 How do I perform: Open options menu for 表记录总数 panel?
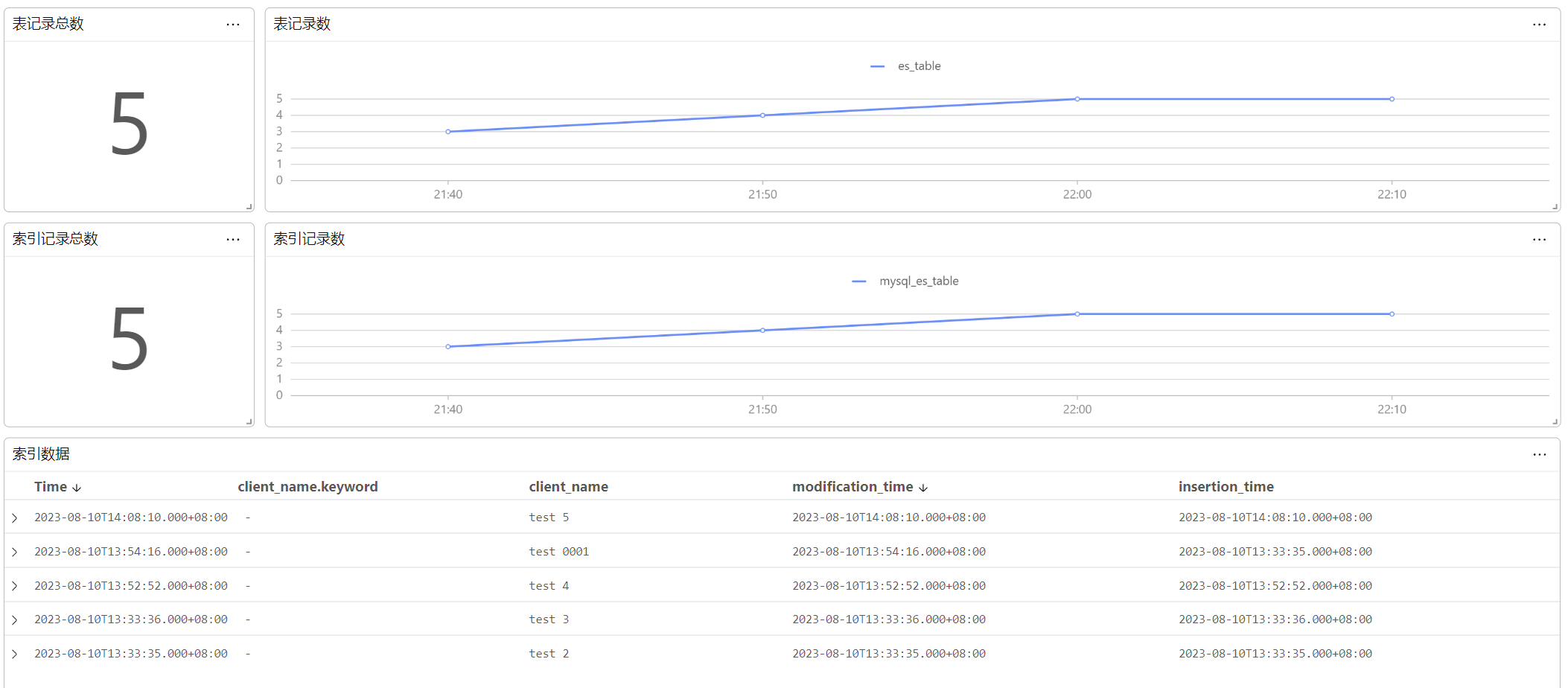233,25
